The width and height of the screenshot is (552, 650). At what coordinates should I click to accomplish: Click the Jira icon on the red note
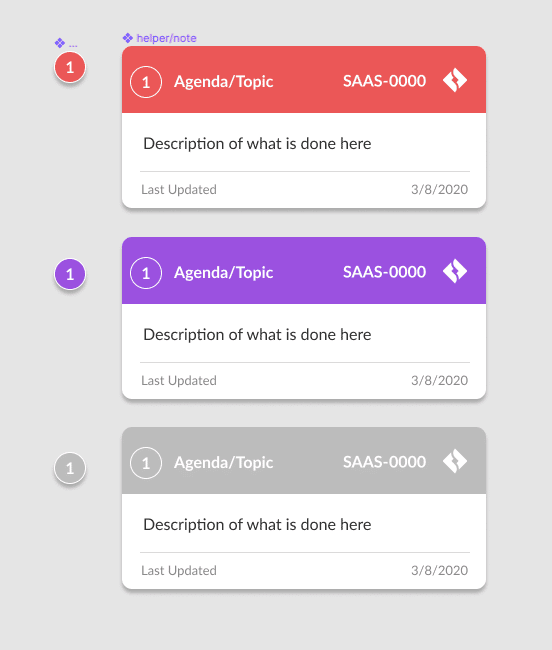tap(455, 80)
